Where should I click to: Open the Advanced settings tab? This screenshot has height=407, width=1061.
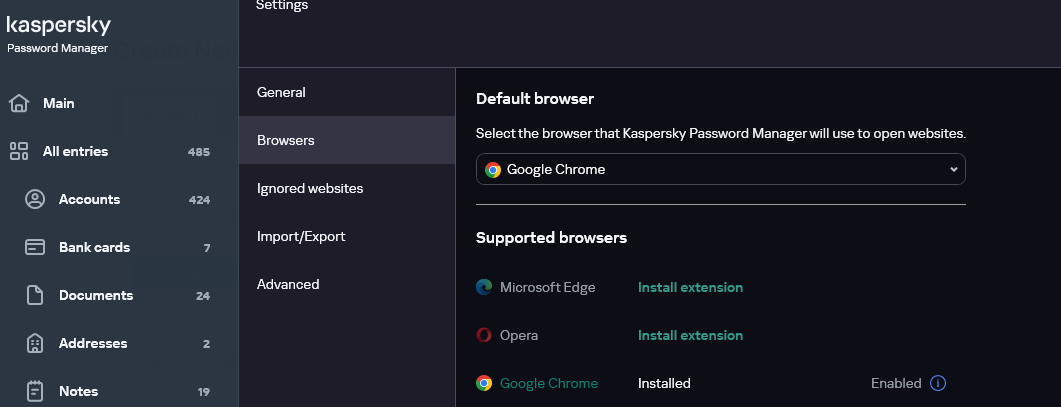pos(288,284)
